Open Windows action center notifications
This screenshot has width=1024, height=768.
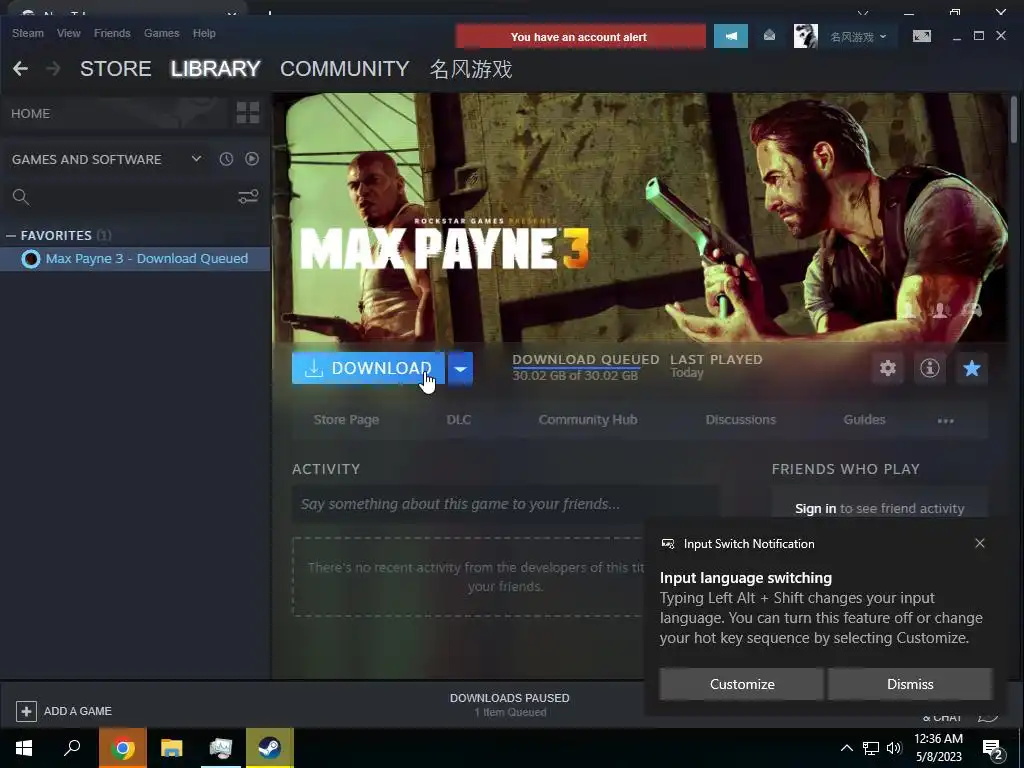(993, 748)
